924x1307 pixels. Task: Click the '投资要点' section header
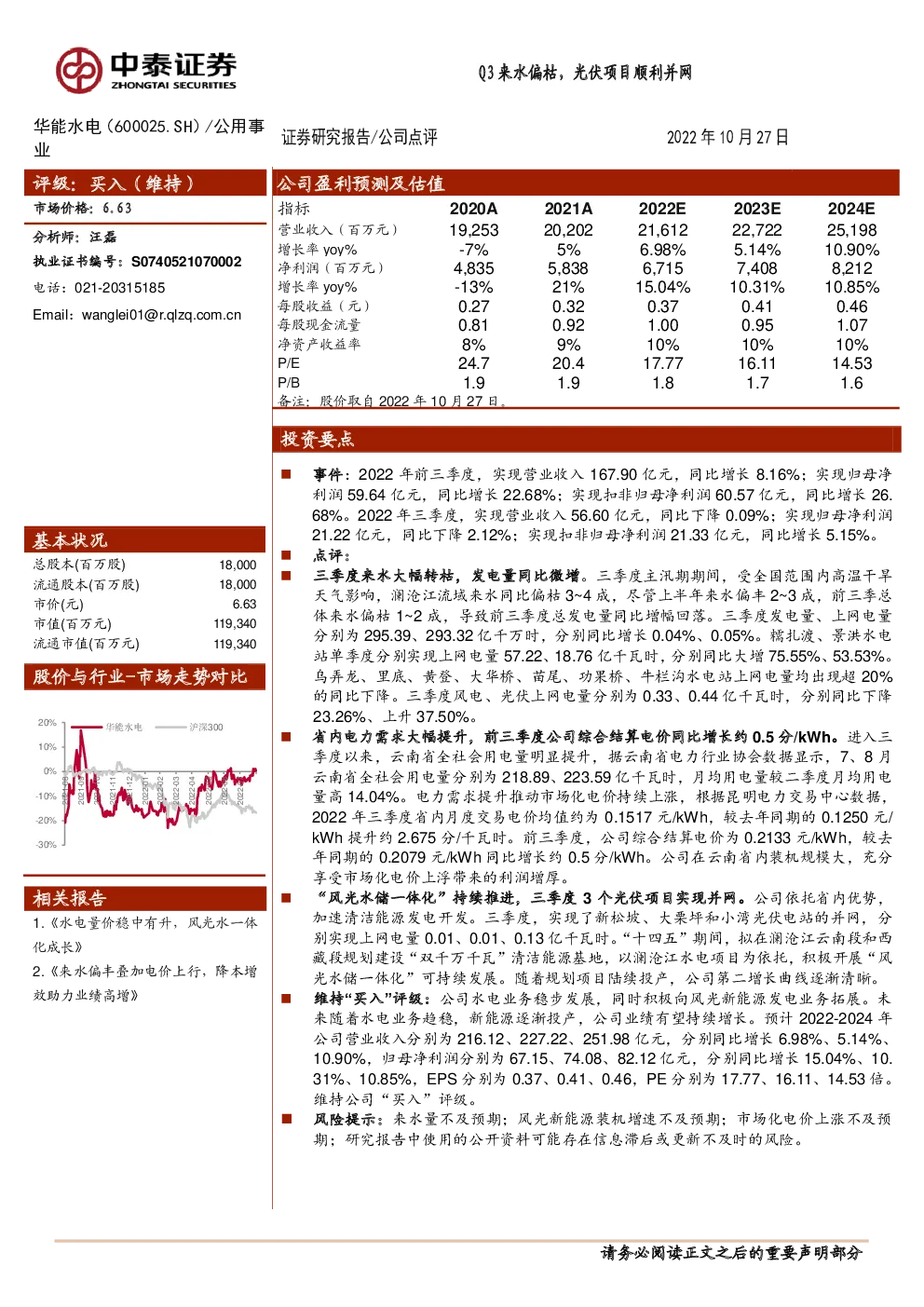(x=587, y=438)
